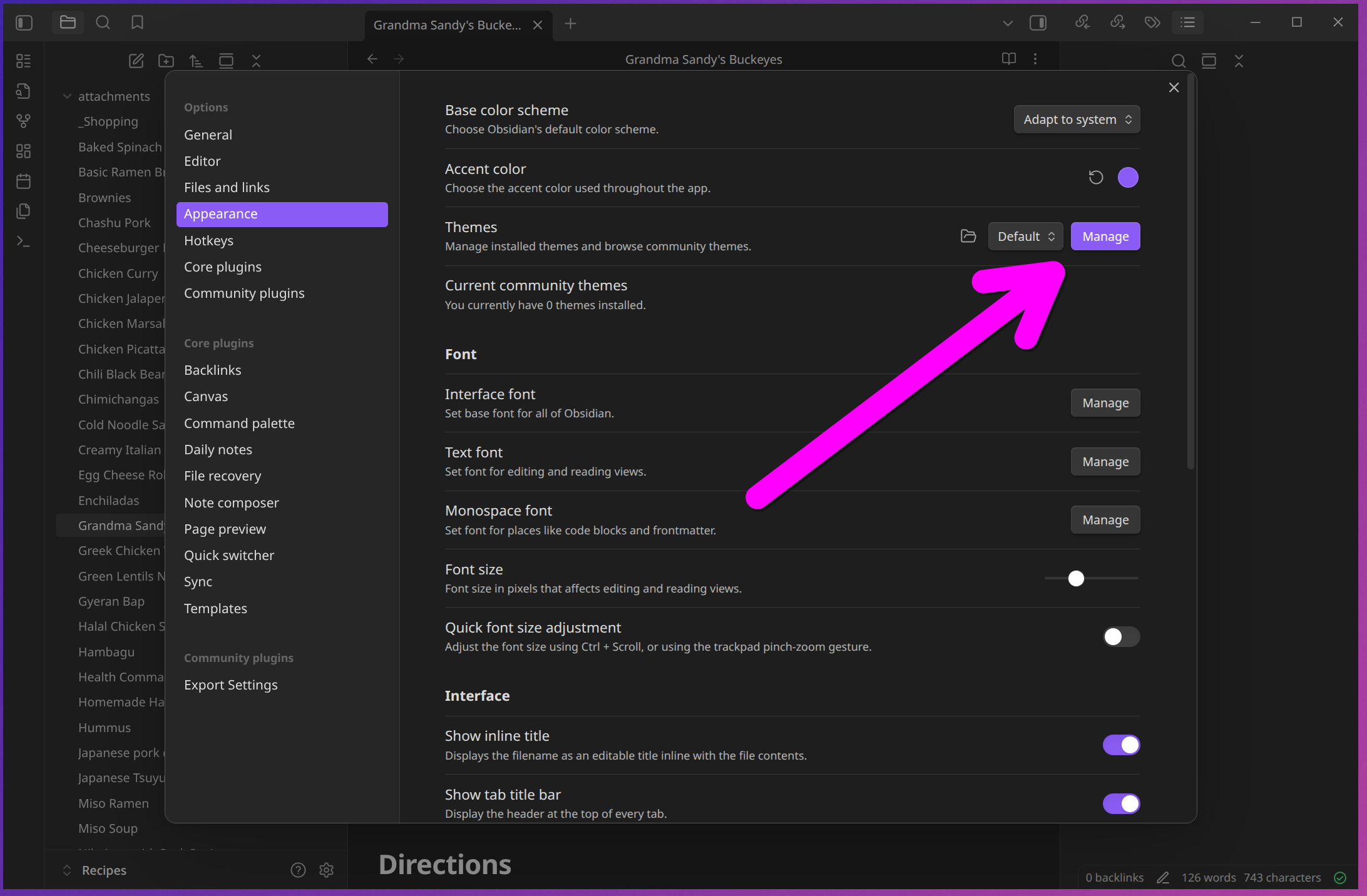Open command palette ribbon icon
Image resolution: width=1367 pixels, height=896 pixels.
click(x=23, y=242)
